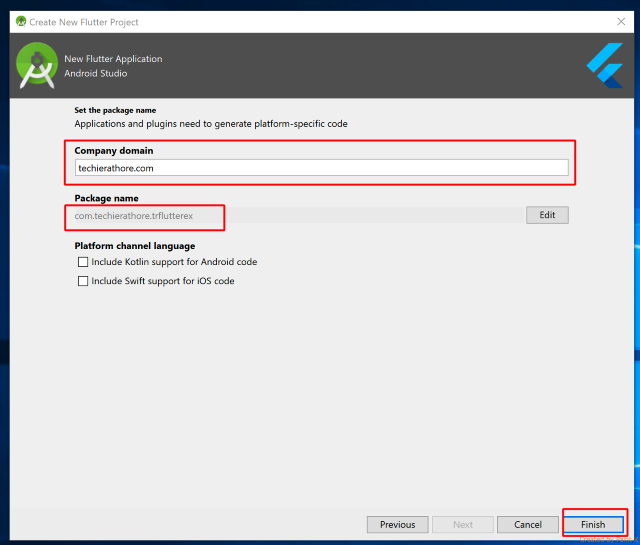Click the 'Package name' label
The height and width of the screenshot is (545, 640).
point(106,198)
